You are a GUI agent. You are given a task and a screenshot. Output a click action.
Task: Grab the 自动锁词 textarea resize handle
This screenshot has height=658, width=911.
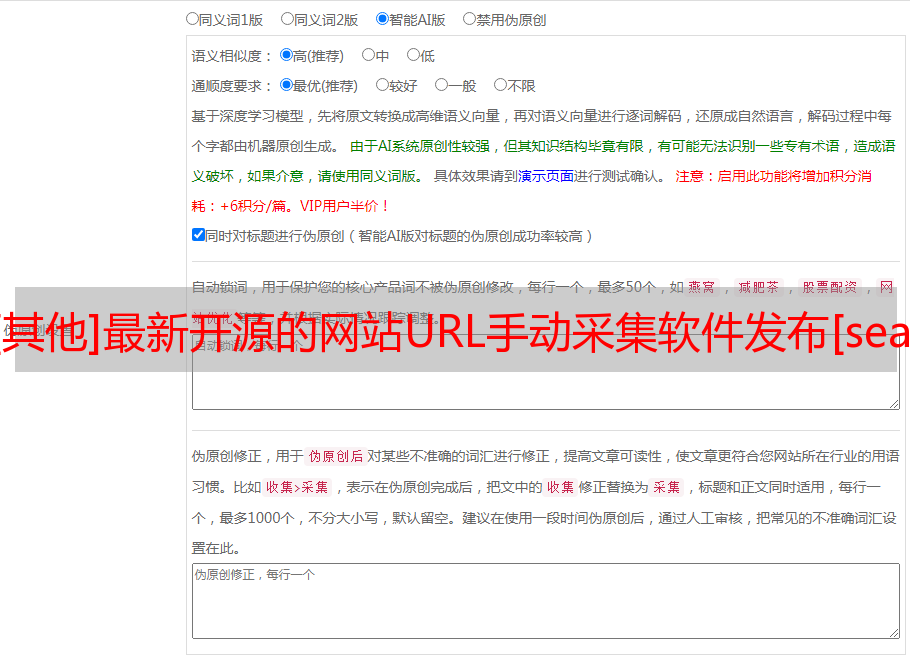pos(894,404)
